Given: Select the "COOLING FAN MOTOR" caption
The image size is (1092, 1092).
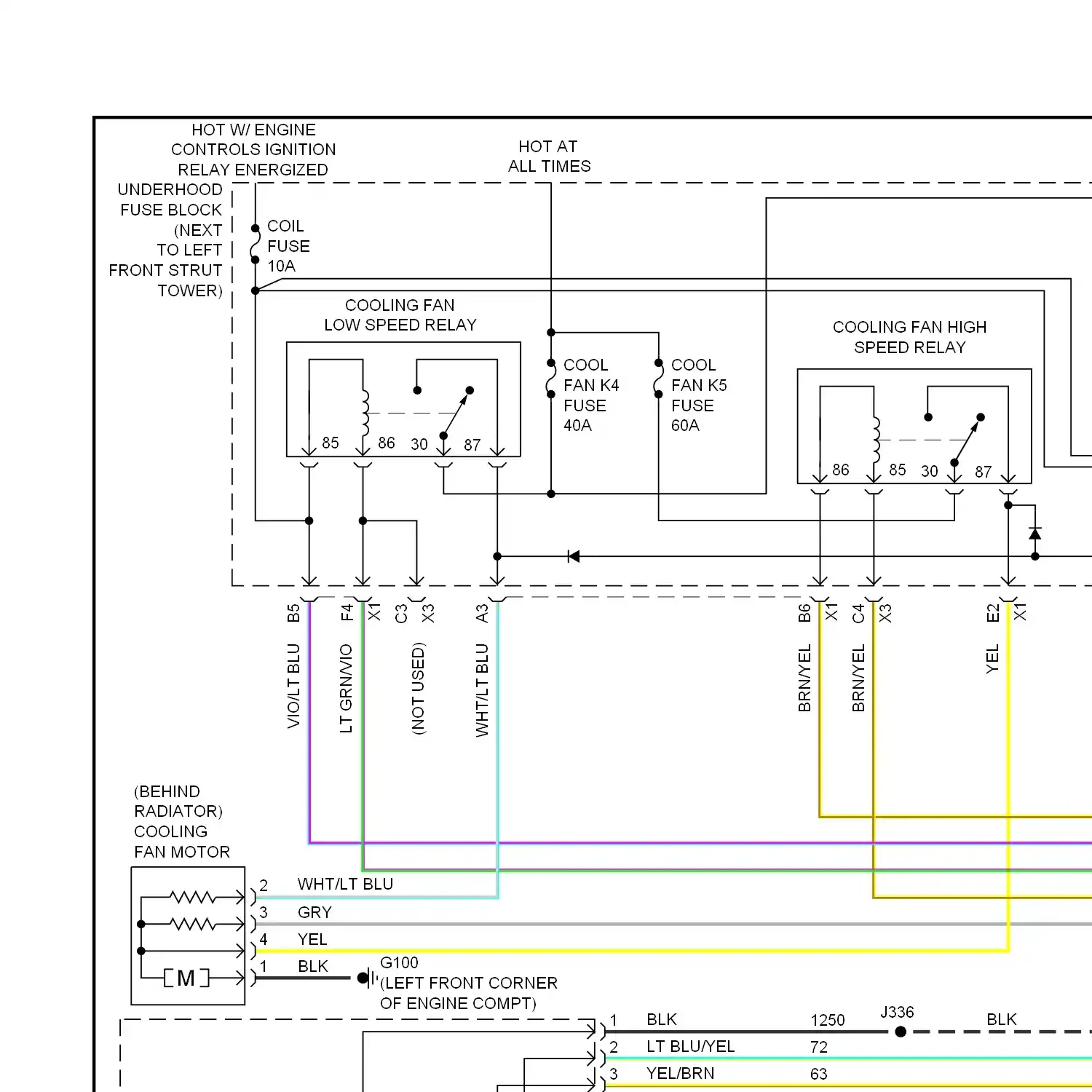Looking at the screenshot, I should point(182,842).
